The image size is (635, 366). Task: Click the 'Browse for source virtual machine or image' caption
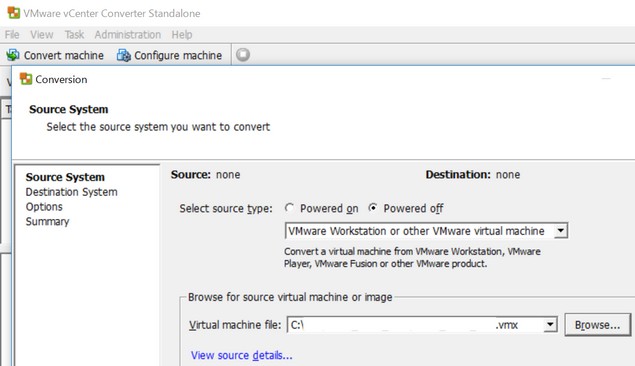pos(290,297)
